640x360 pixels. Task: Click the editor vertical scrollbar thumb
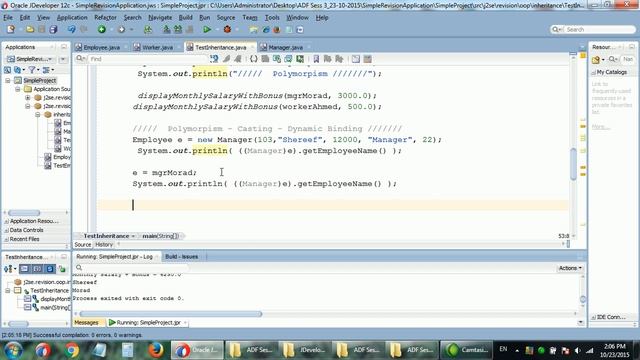573,163
